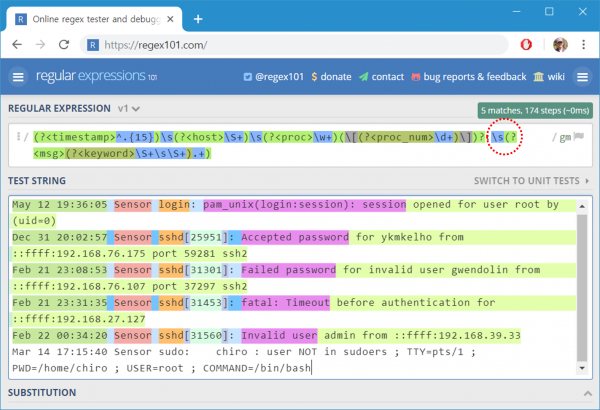Click the 'May 12 19:36:05' timestamp
Screen dimensions: 600x410
(x=60, y=205)
